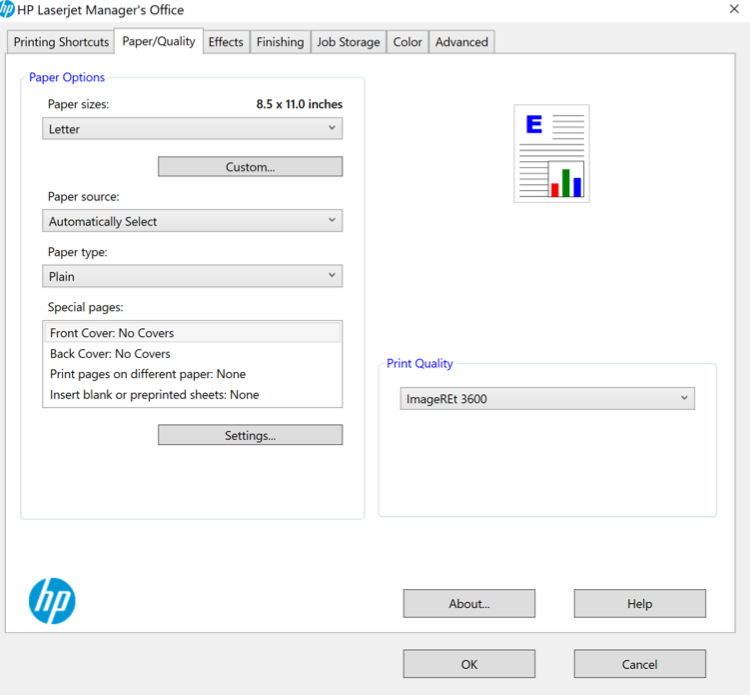Select Back Cover: No Covers entry
This screenshot has height=695, width=750.
(x=110, y=354)
